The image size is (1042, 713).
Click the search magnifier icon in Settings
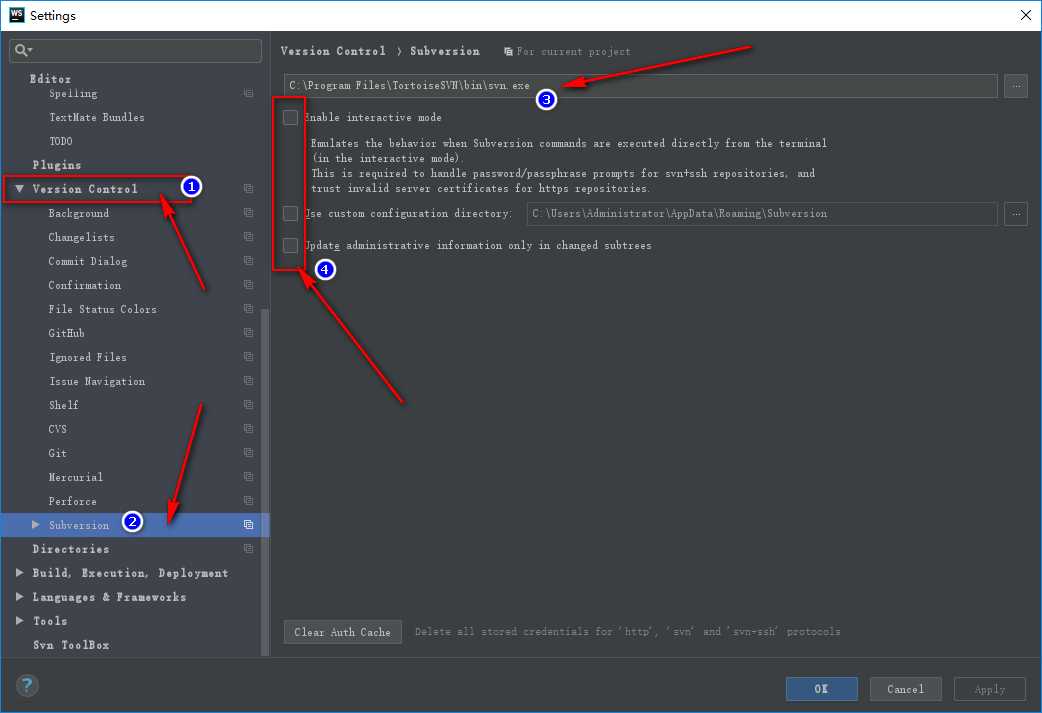coord(21,50)
